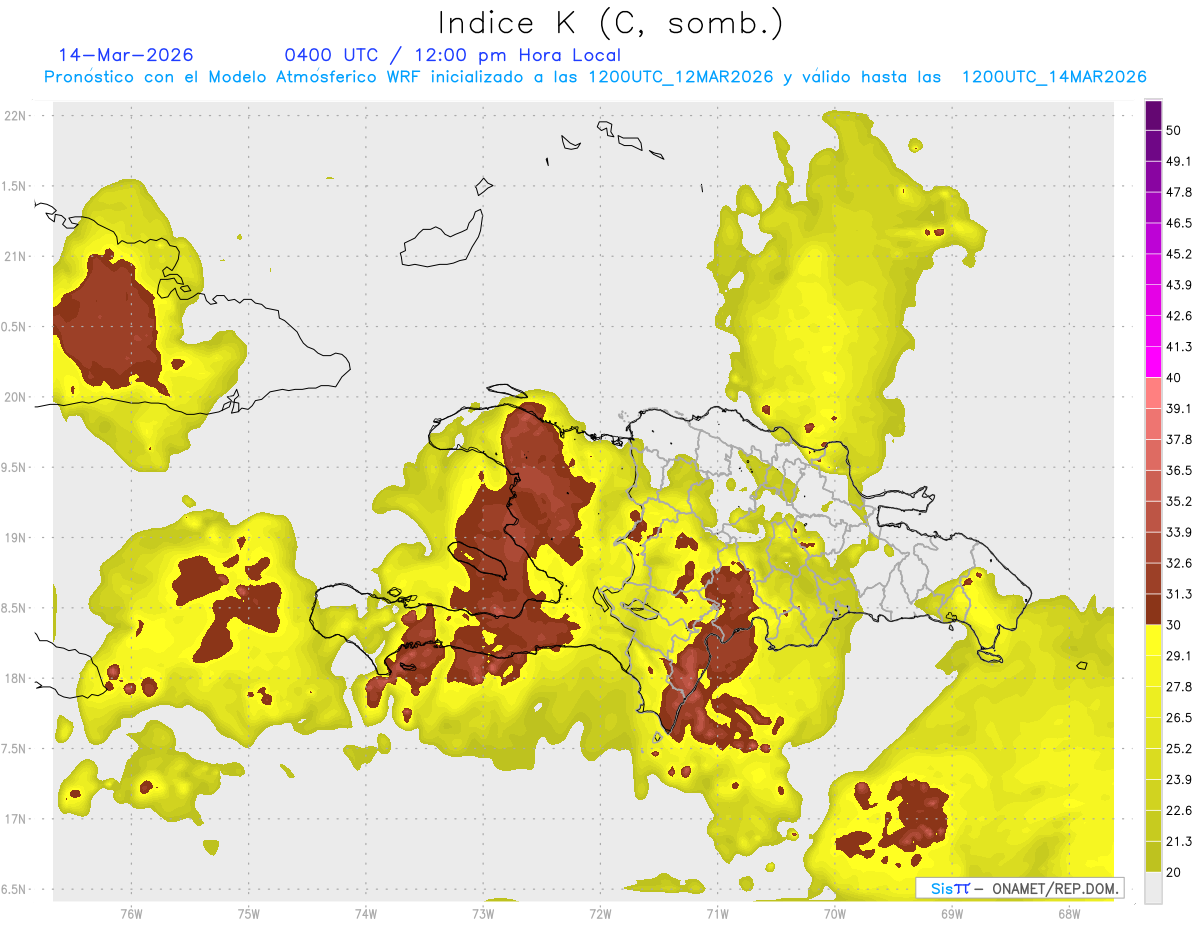Click color scale value "43.9"
Viewport: 1200px width, 927px height.
(x=1179, y=285)
